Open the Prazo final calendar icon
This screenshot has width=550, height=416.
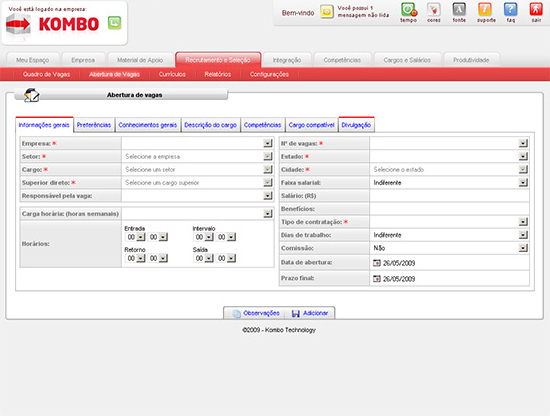pyautogui.click(x=377, y=279)
